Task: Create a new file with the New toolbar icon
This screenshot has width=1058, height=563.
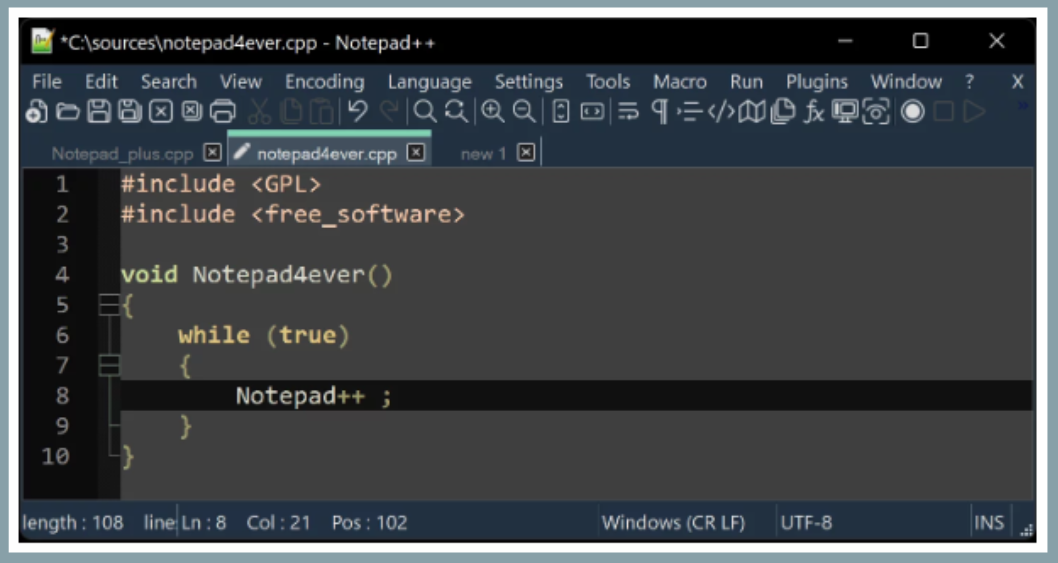Action: click(x=36, y=111)
